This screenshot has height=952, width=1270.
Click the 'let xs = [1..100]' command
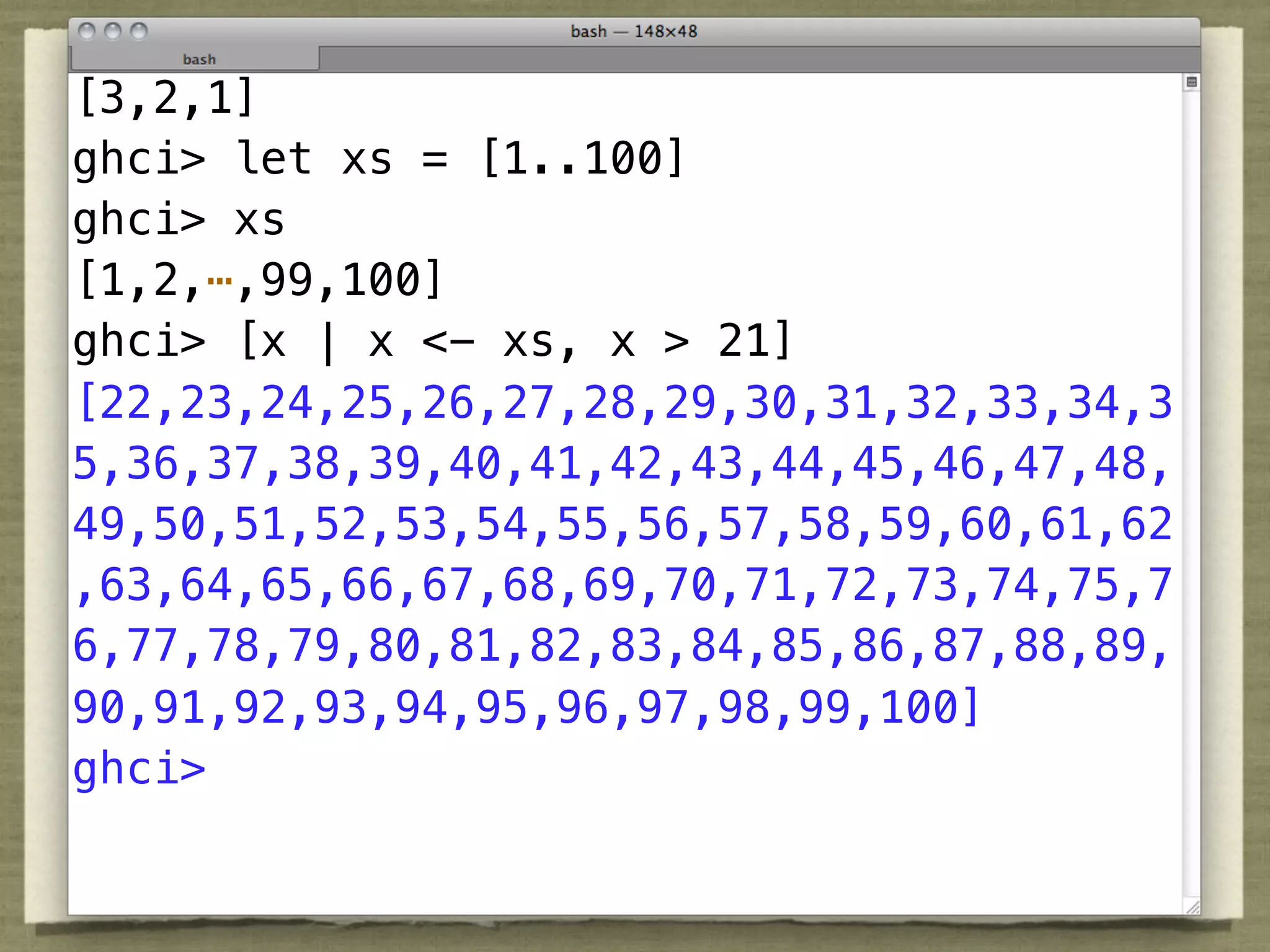click(x=460, y=158)
